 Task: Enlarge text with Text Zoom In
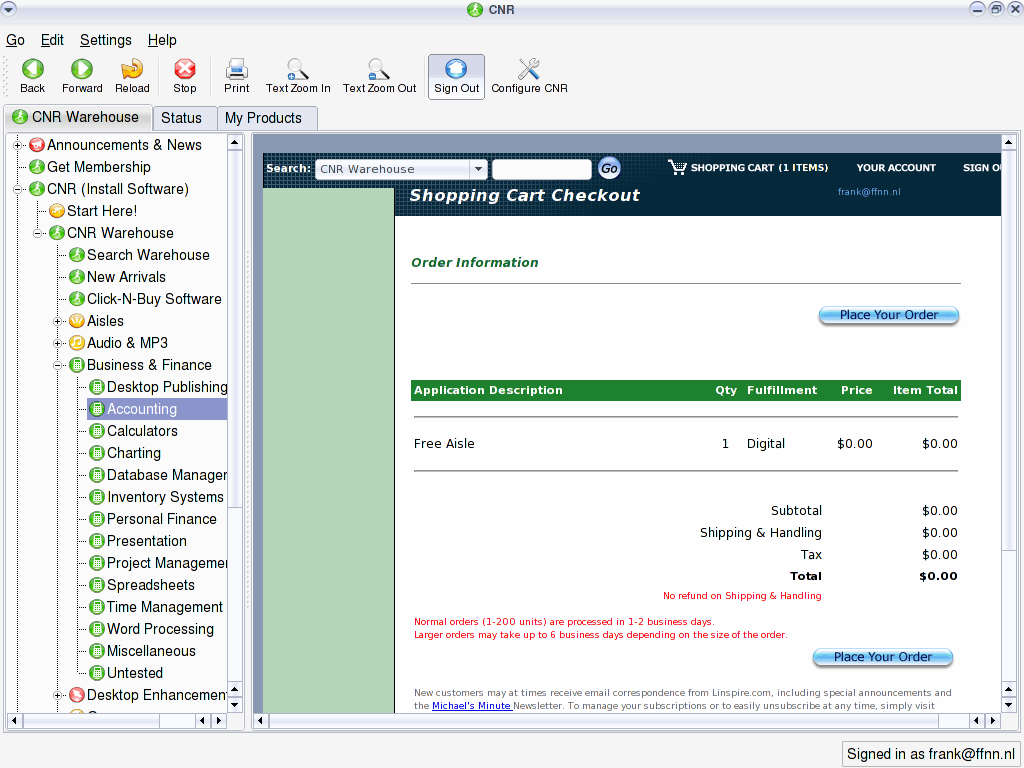point(298,69)
